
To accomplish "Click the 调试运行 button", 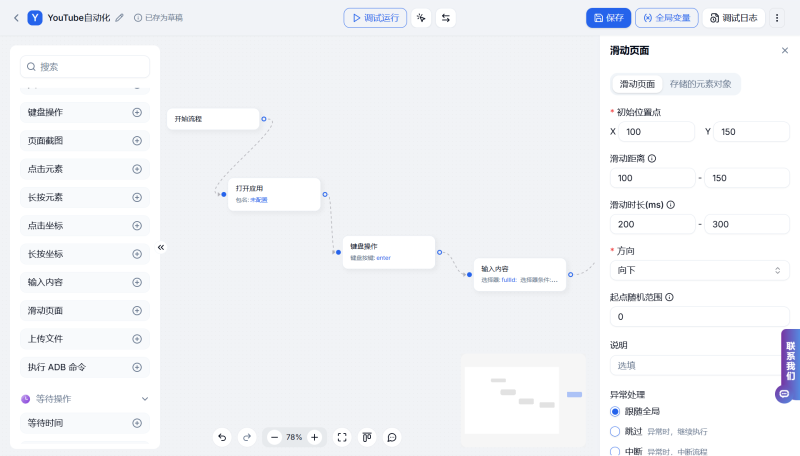I will pos(374,18).
